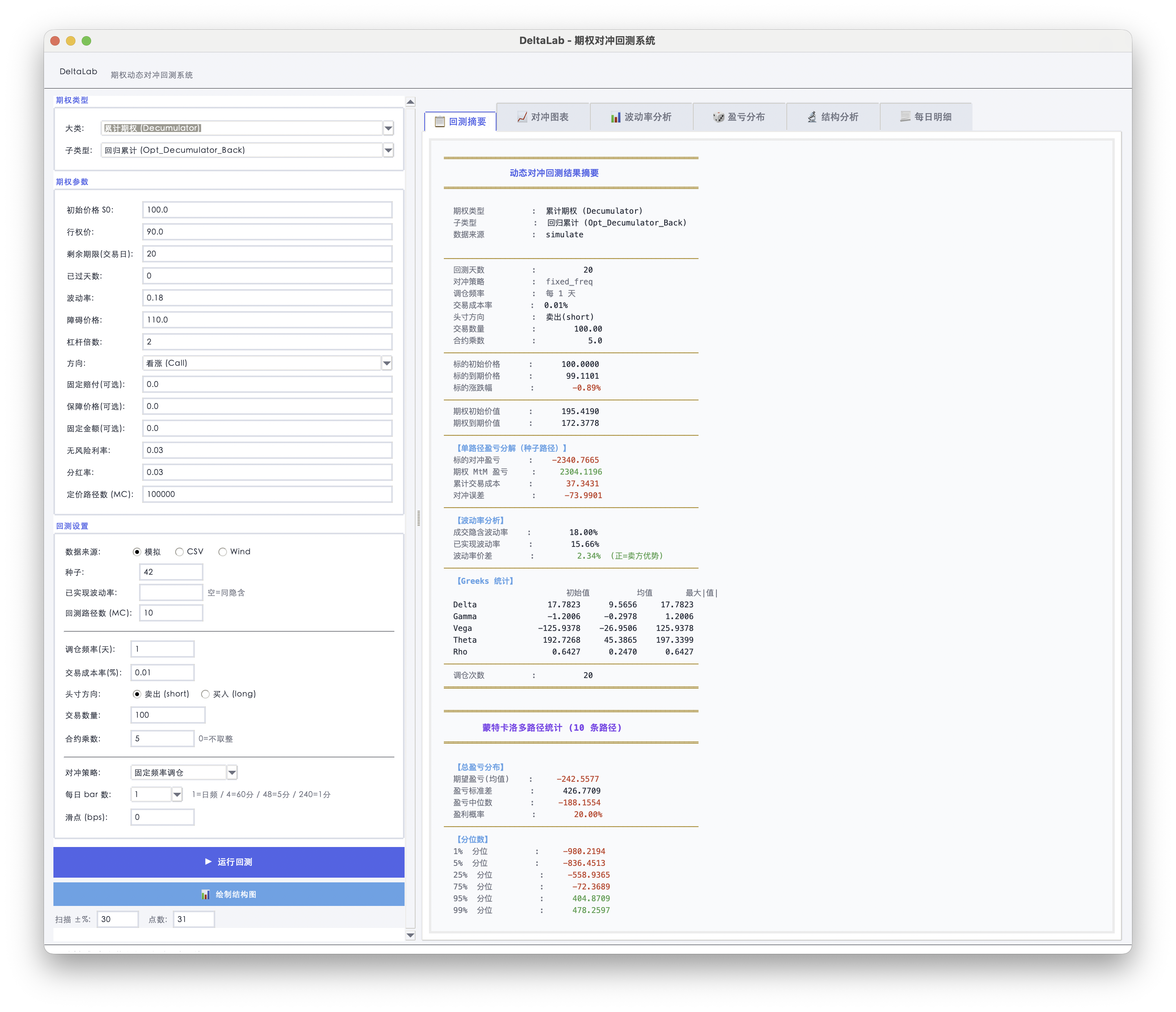Click the 初始价格 S0 field
1176x1012 pixels.
coord(267,210)
